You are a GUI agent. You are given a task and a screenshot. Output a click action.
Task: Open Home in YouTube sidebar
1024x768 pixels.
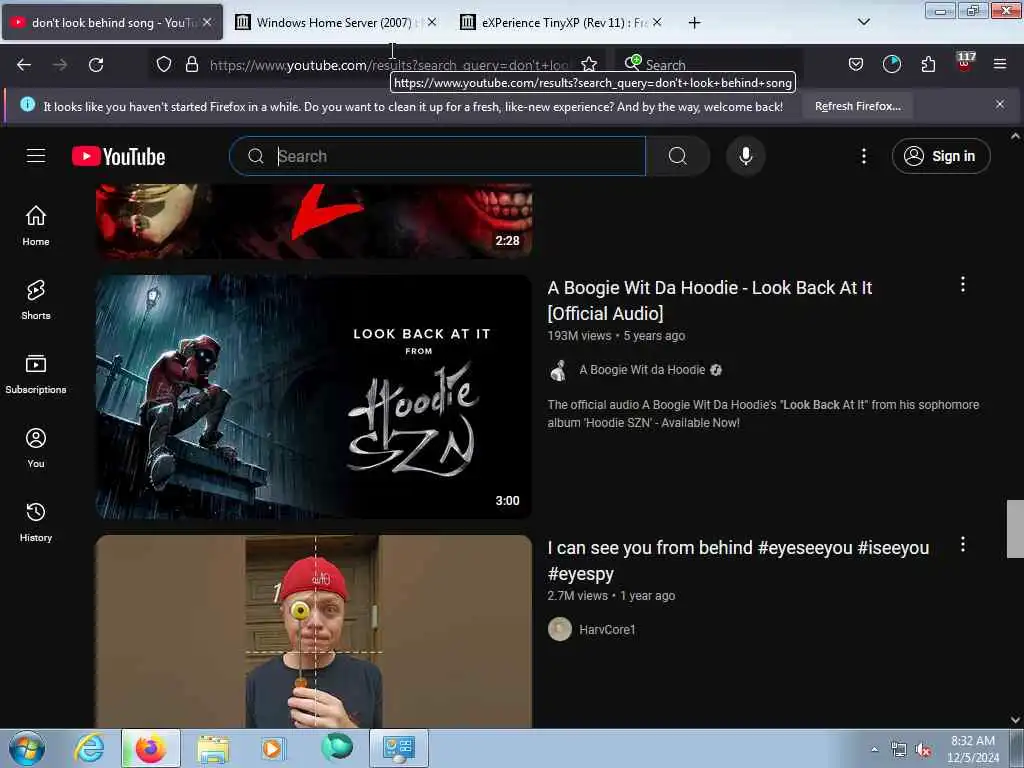point(36,226)
